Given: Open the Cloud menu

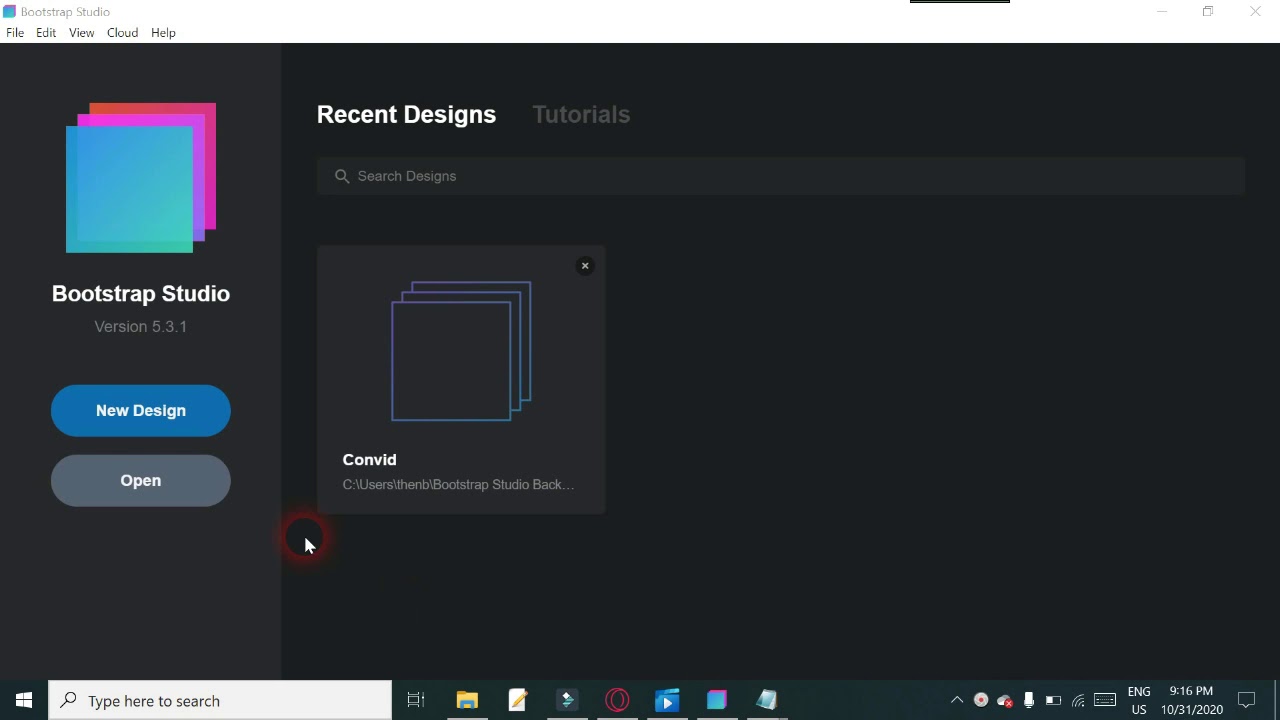Looking at the screenshot, I should click(x=123, y=33).
